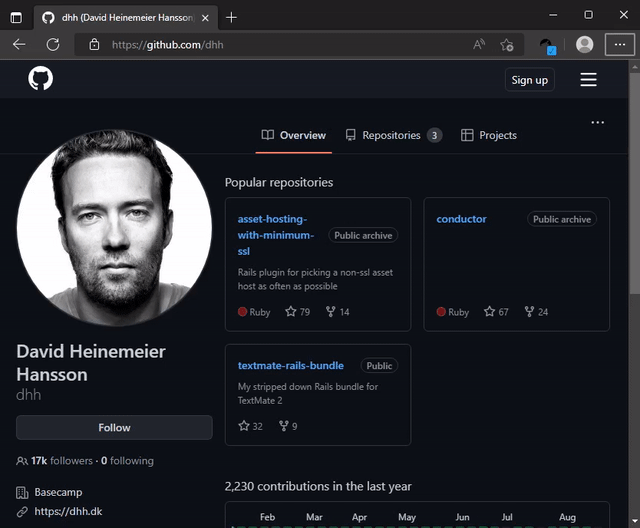
Task: Expand profile options three-dot menu
Action: (597, 123)
